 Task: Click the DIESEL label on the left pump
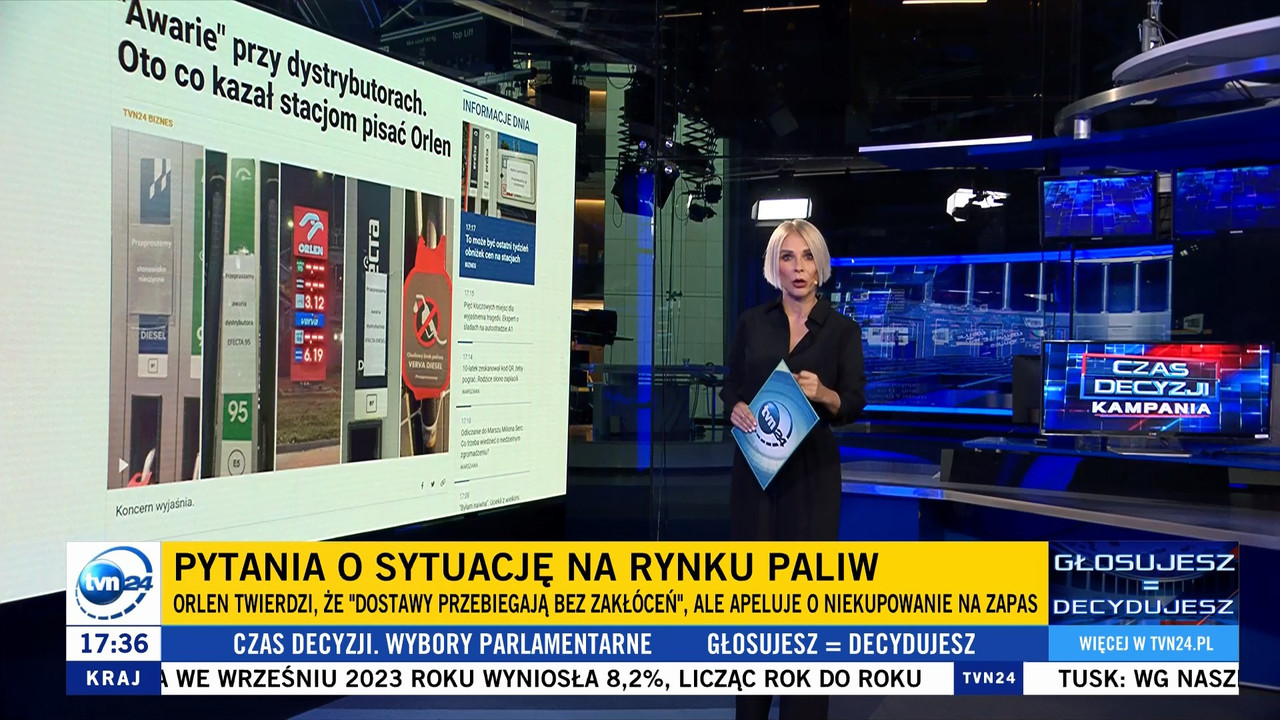[x=152, y=334]
